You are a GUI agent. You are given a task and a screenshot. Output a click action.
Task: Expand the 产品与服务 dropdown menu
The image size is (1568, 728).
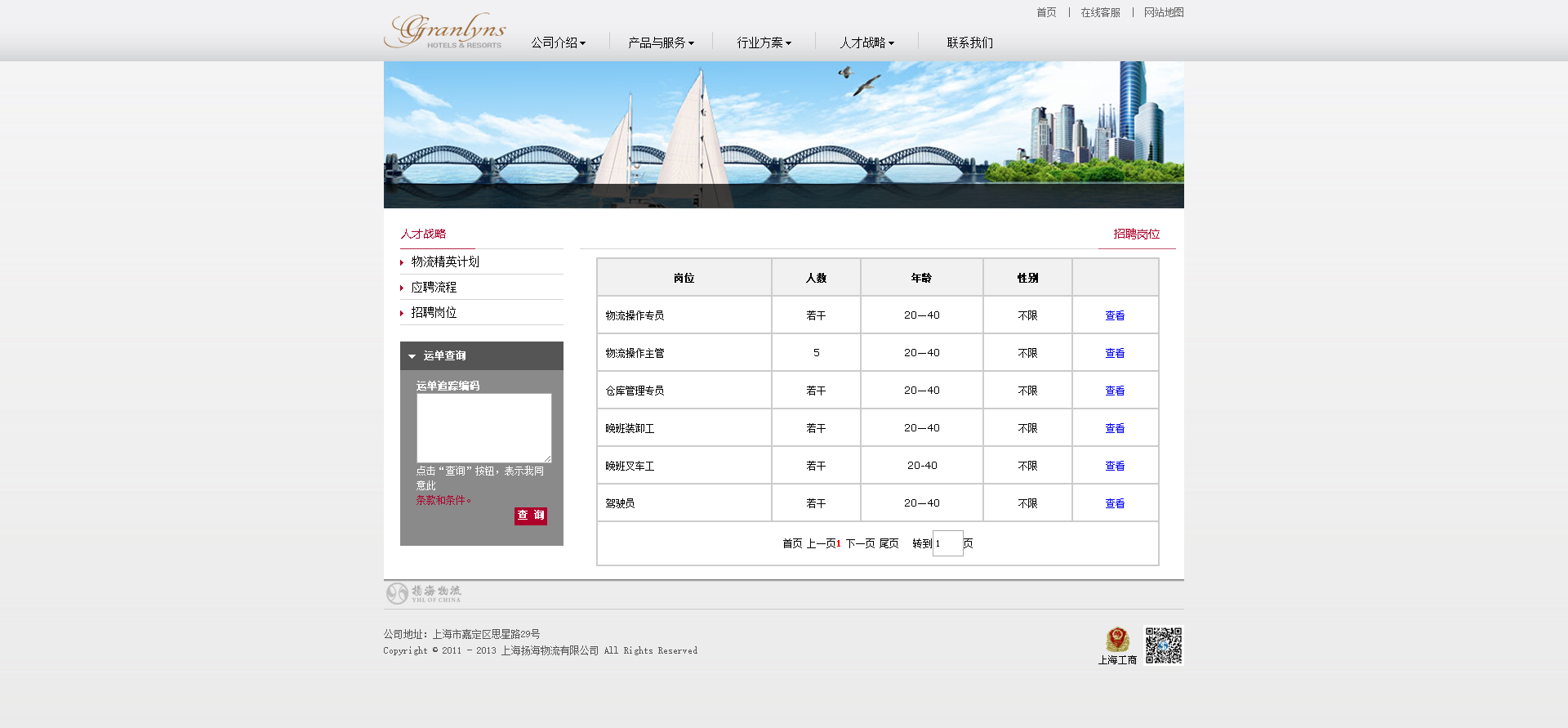(660, 42)
